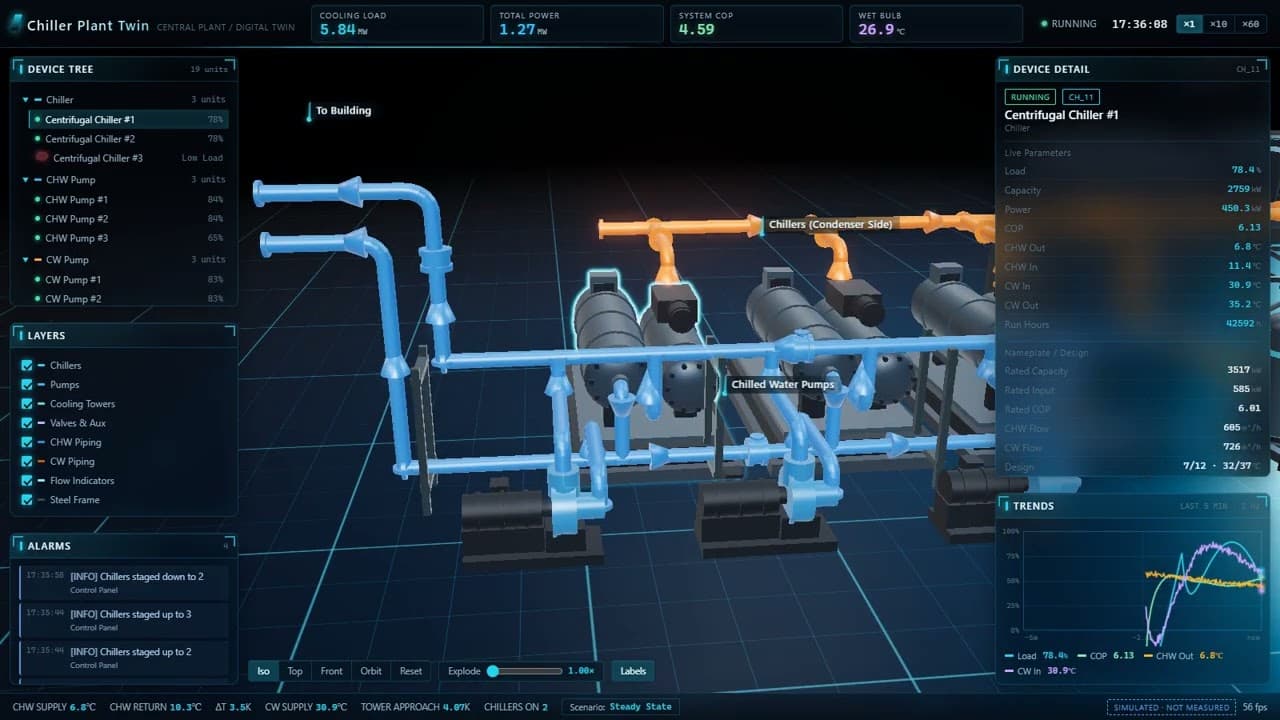Open the 'Chillers staged up to 2' alarm
Image resolution: width=1280 pixels, height=720 pixels.
[x=124, y=657]
